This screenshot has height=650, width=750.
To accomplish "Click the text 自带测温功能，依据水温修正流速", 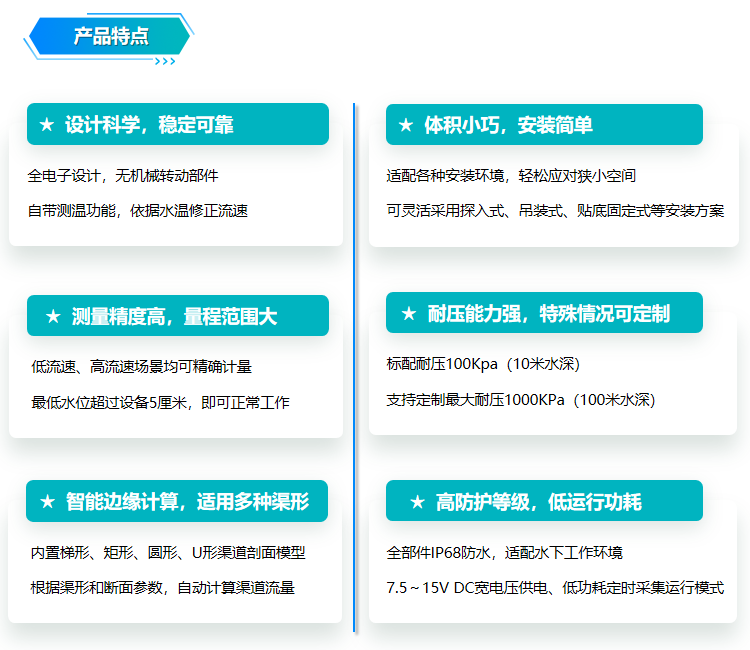I will 138,210.
